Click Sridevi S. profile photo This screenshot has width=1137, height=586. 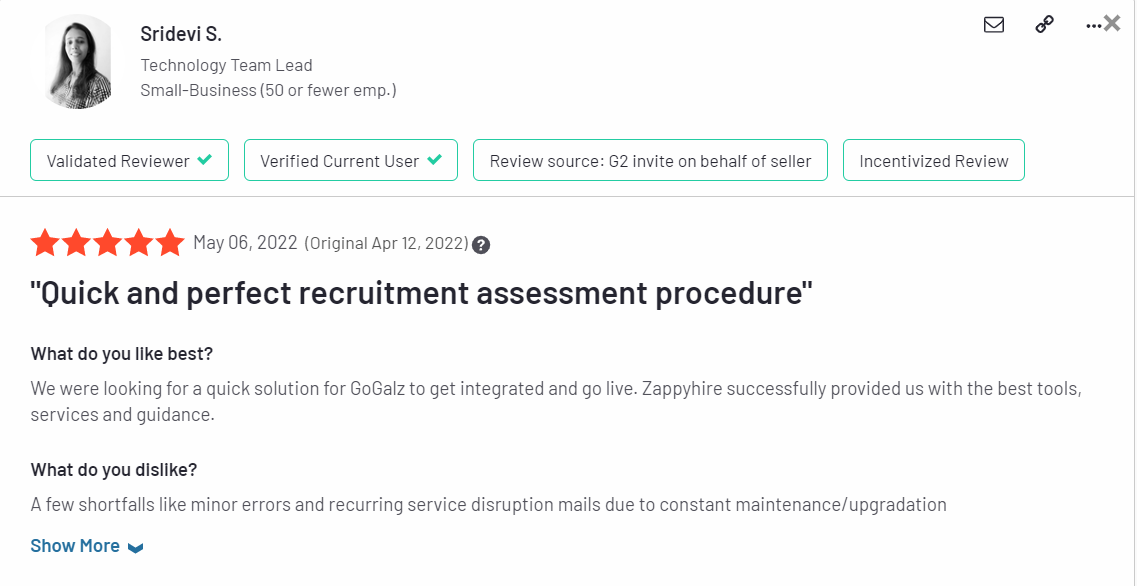tap(78, 62)
